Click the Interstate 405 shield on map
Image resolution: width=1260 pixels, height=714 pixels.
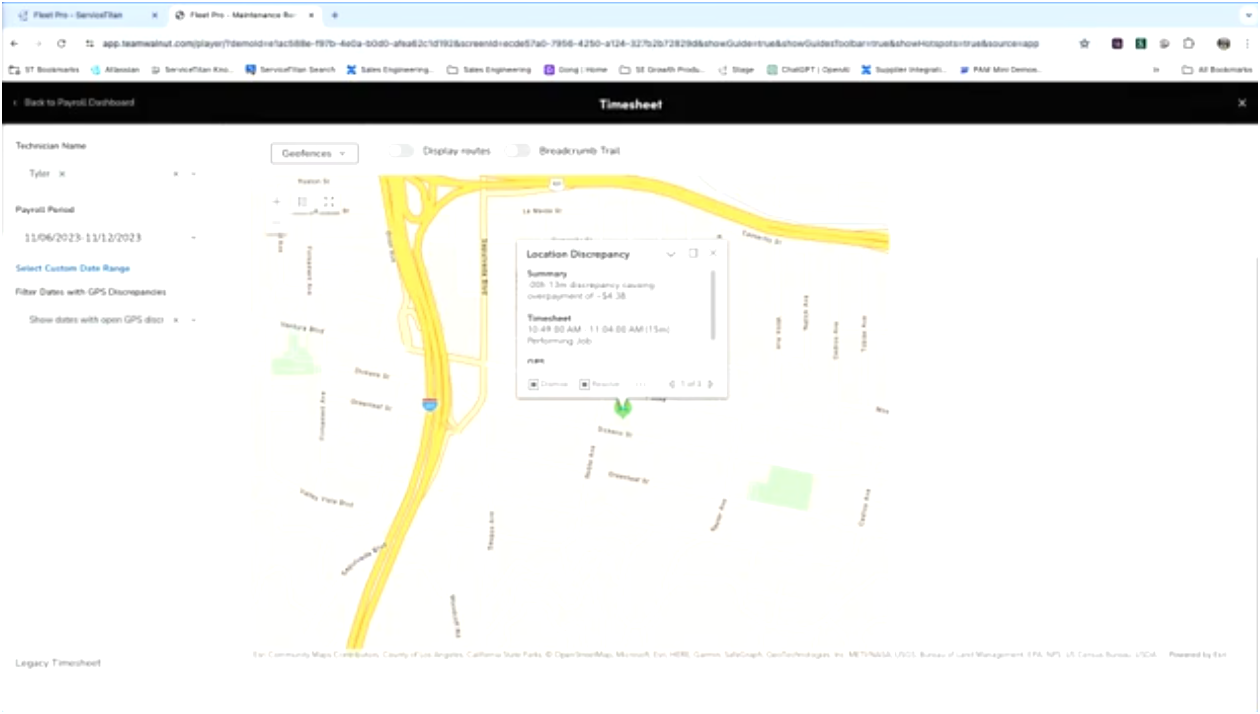429,405
